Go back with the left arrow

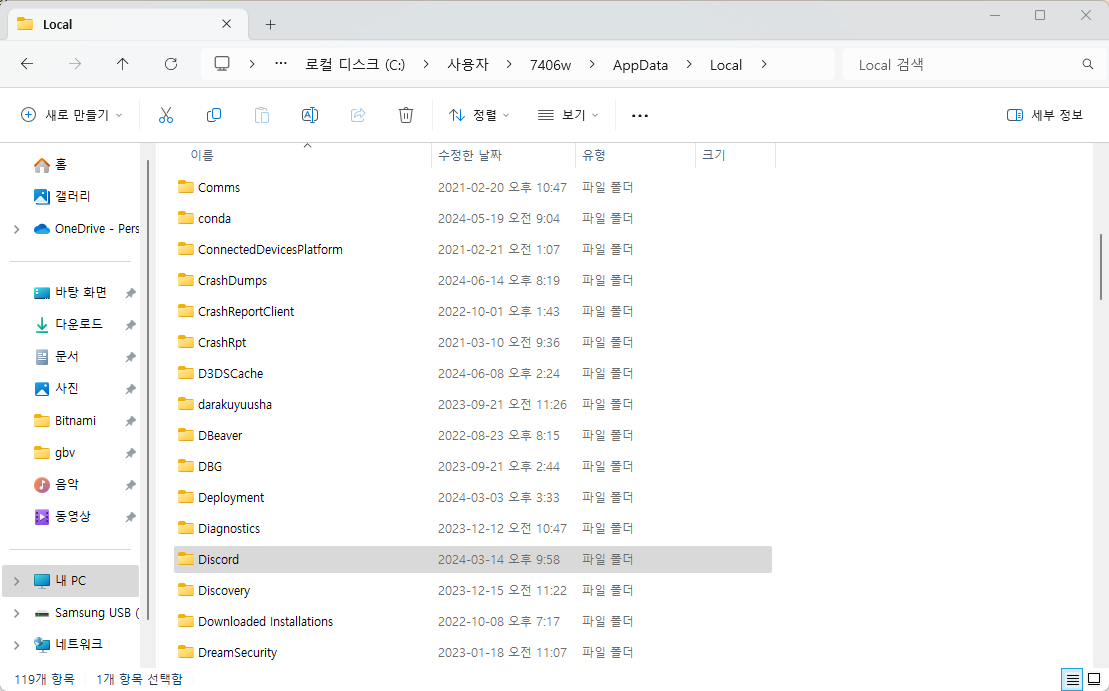pyautogui.click(x=27, y=64)
